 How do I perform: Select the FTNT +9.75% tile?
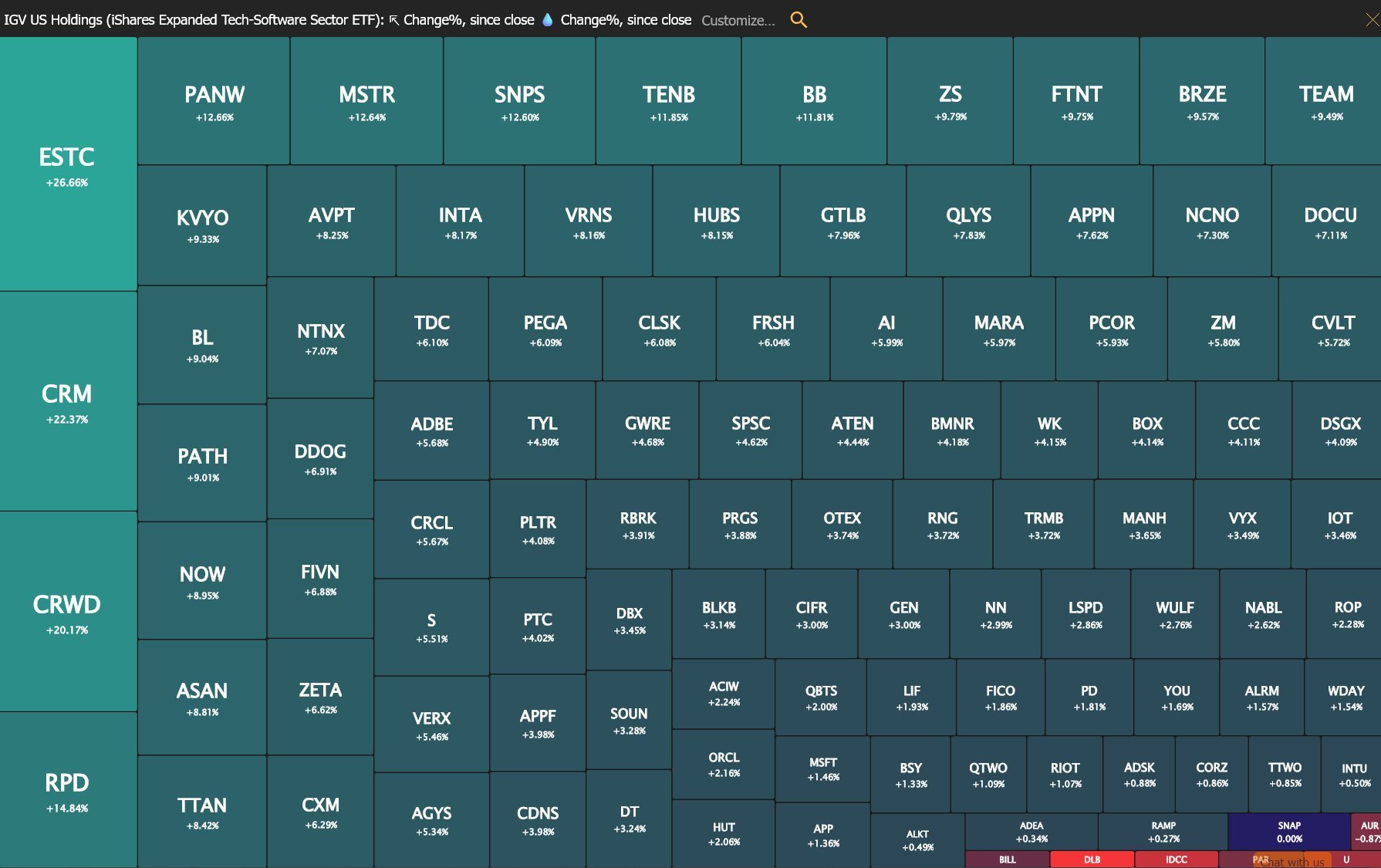1076,101
